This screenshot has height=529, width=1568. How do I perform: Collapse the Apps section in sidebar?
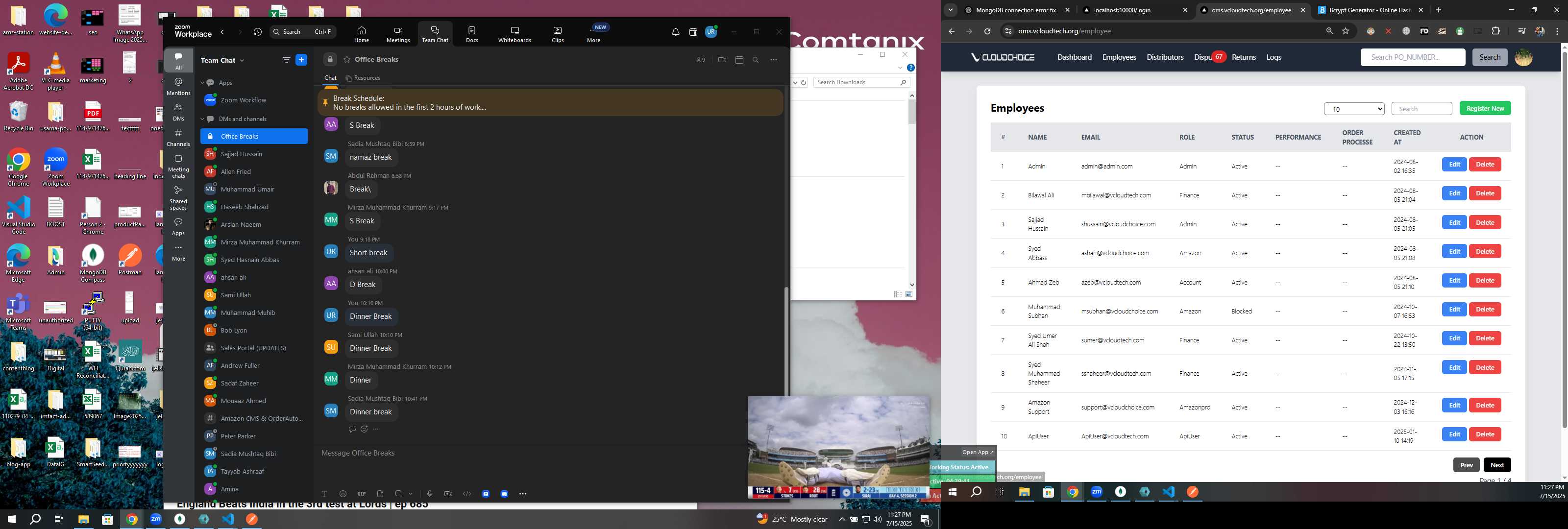tap(202, 83)
